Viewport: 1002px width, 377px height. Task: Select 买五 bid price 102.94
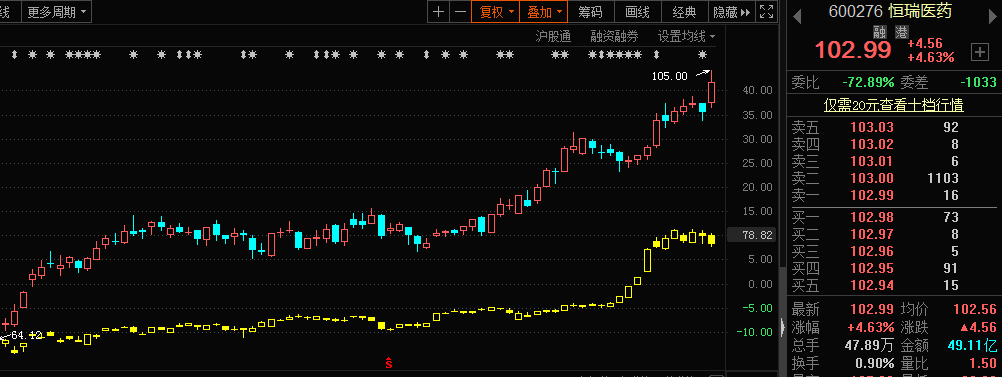click(x=872, y=286)
